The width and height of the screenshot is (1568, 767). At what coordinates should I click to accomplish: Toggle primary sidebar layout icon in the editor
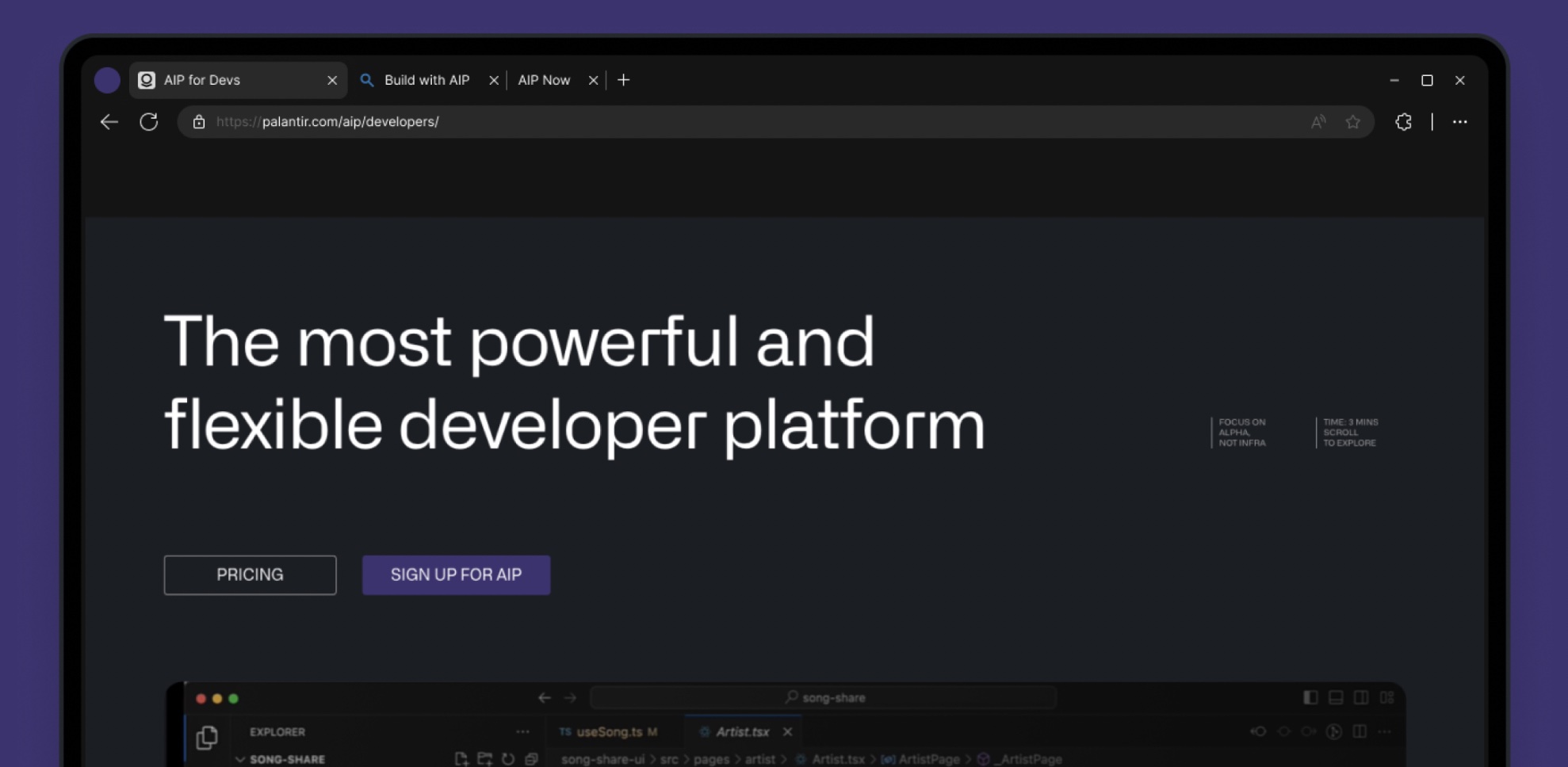(1310, 697)
